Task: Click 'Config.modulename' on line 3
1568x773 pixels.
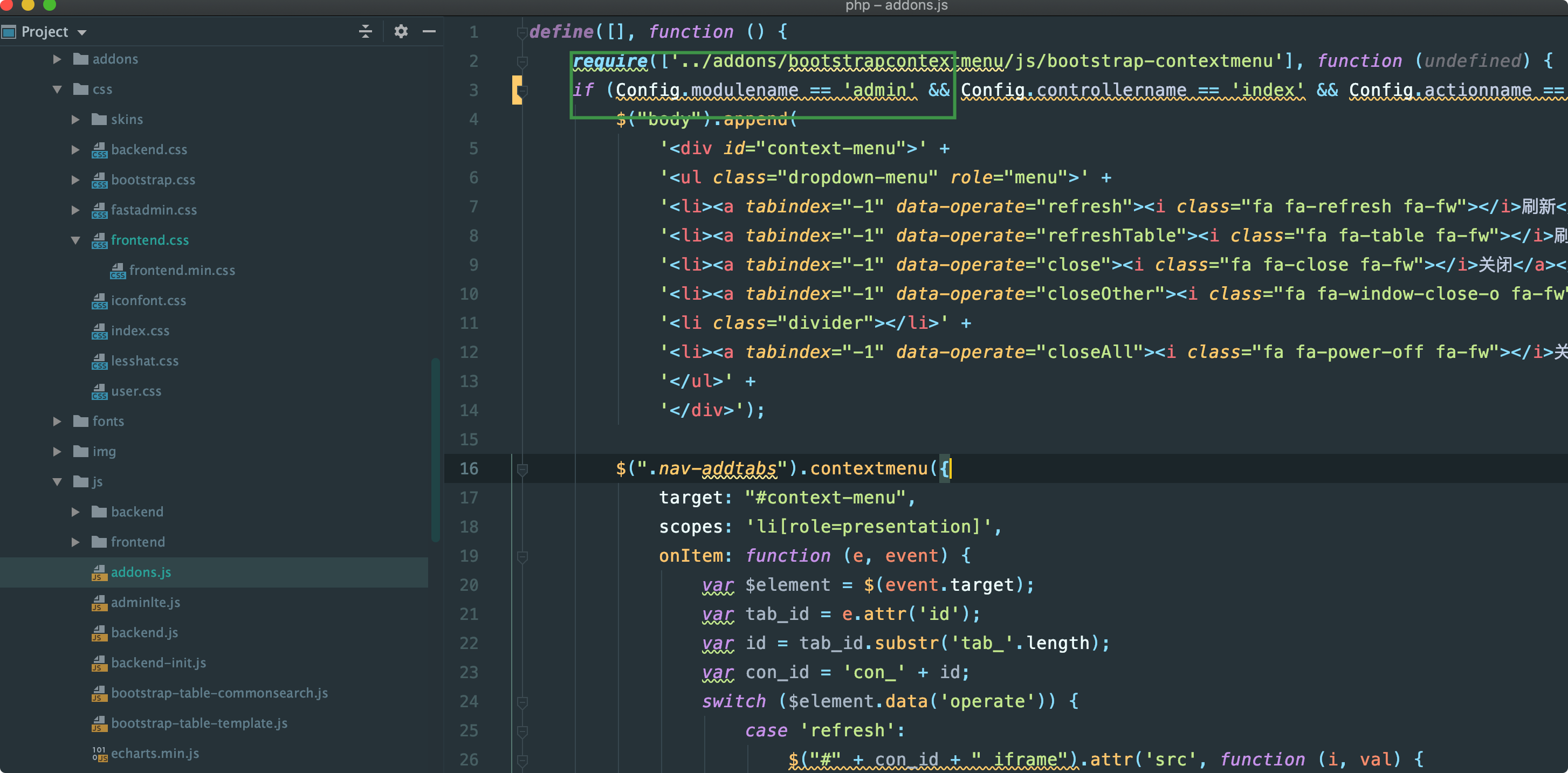Action: pos(707,90)
